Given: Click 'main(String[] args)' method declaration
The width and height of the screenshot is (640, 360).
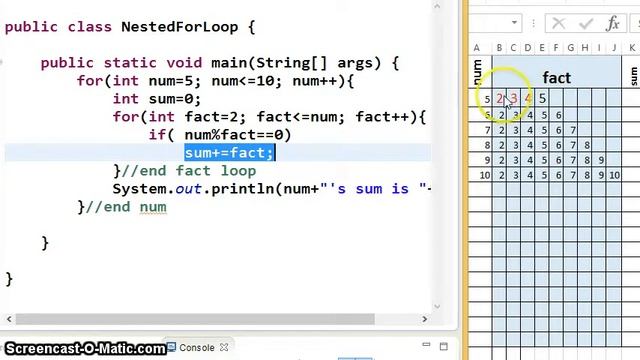Looking at the screenshot, I should 296,63.
